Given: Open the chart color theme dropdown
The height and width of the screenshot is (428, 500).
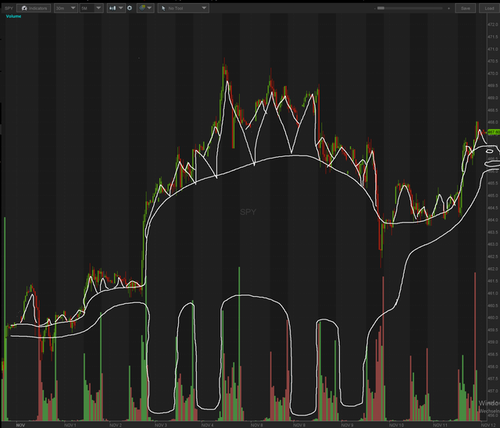Looking at the screenshot, I should point(145,8).
